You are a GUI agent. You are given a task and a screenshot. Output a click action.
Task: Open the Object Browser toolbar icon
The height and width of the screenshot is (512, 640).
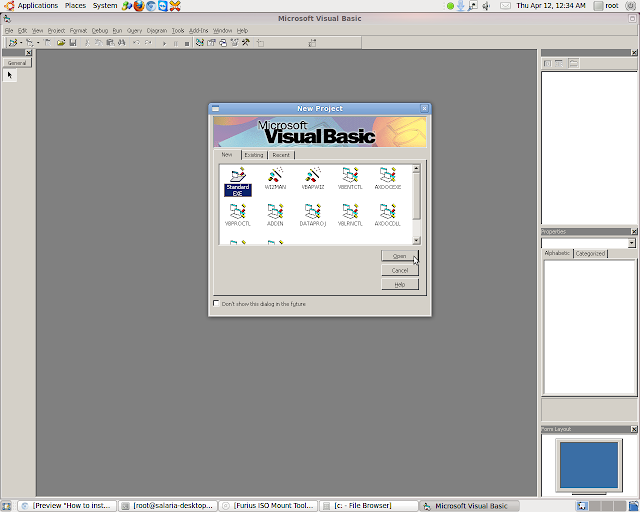click(234, 42)
